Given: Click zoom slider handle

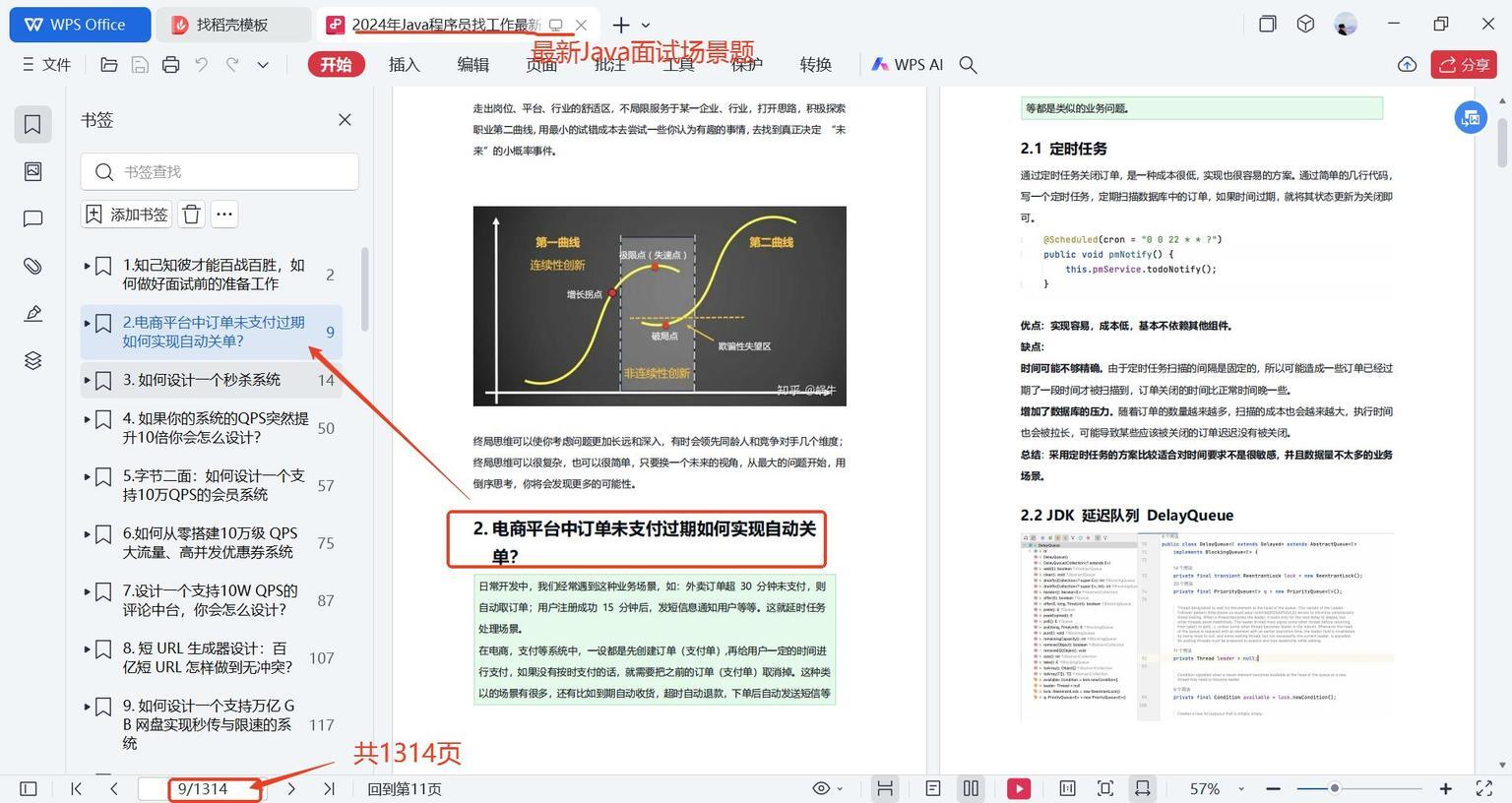Looking at the screenshot, I should click(1334, 788).
